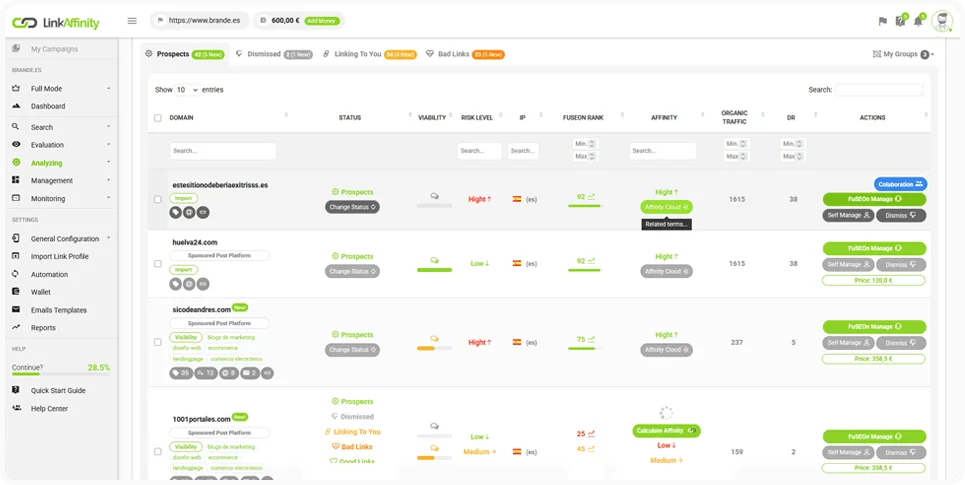Click the Continue progress bar at 28.5%
This screenshot has width=965, height=485.
point(60,375)
